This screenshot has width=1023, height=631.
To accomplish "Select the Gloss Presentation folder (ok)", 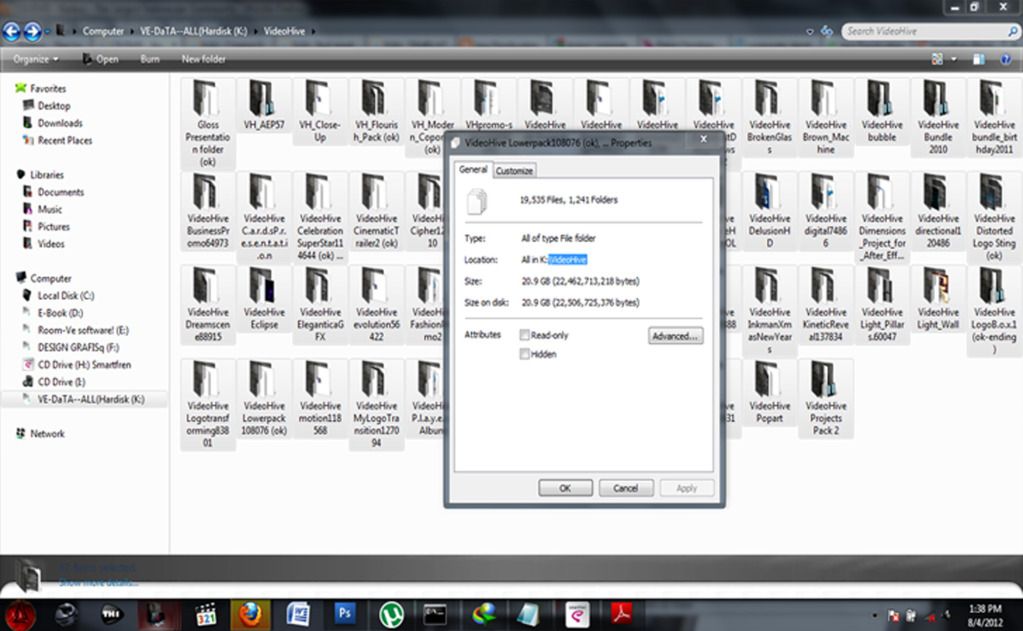I will point(207,123).
